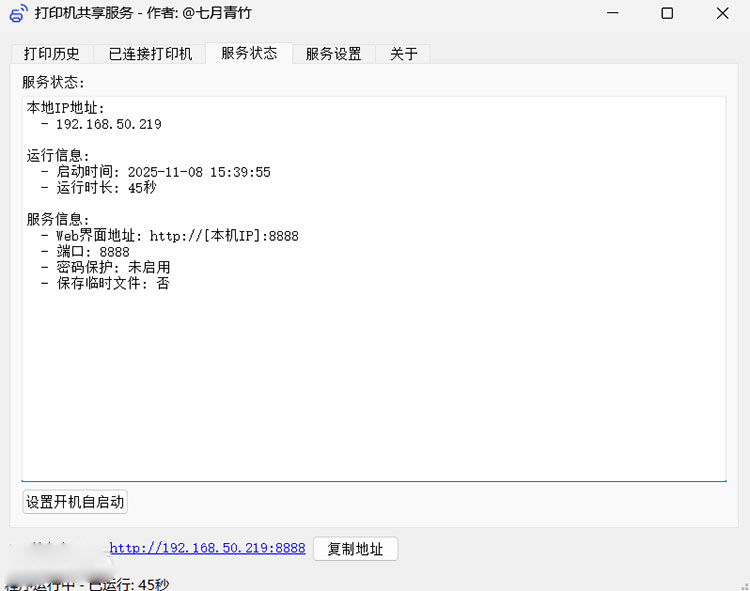Switch to the 已连接打印机 tab
The width and height of the screenshot is (750, 591).
(x=150, y=54)
